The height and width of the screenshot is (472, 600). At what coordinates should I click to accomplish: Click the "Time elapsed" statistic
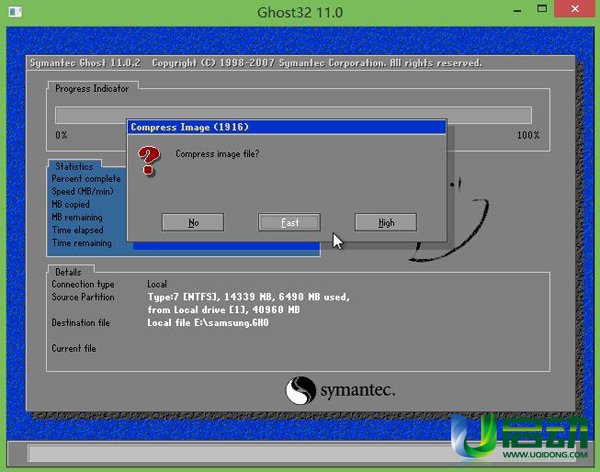point(78,230)
